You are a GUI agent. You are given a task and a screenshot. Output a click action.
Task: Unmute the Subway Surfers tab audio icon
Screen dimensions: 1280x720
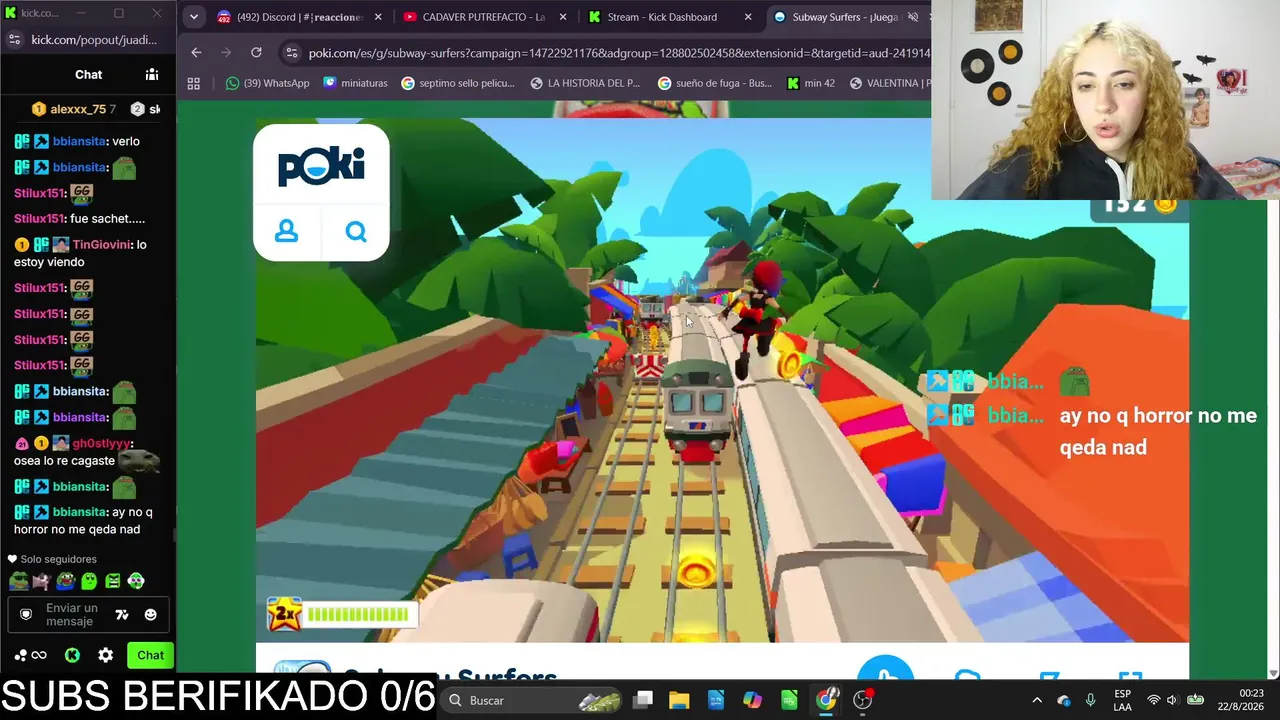[x=912, y=17]
